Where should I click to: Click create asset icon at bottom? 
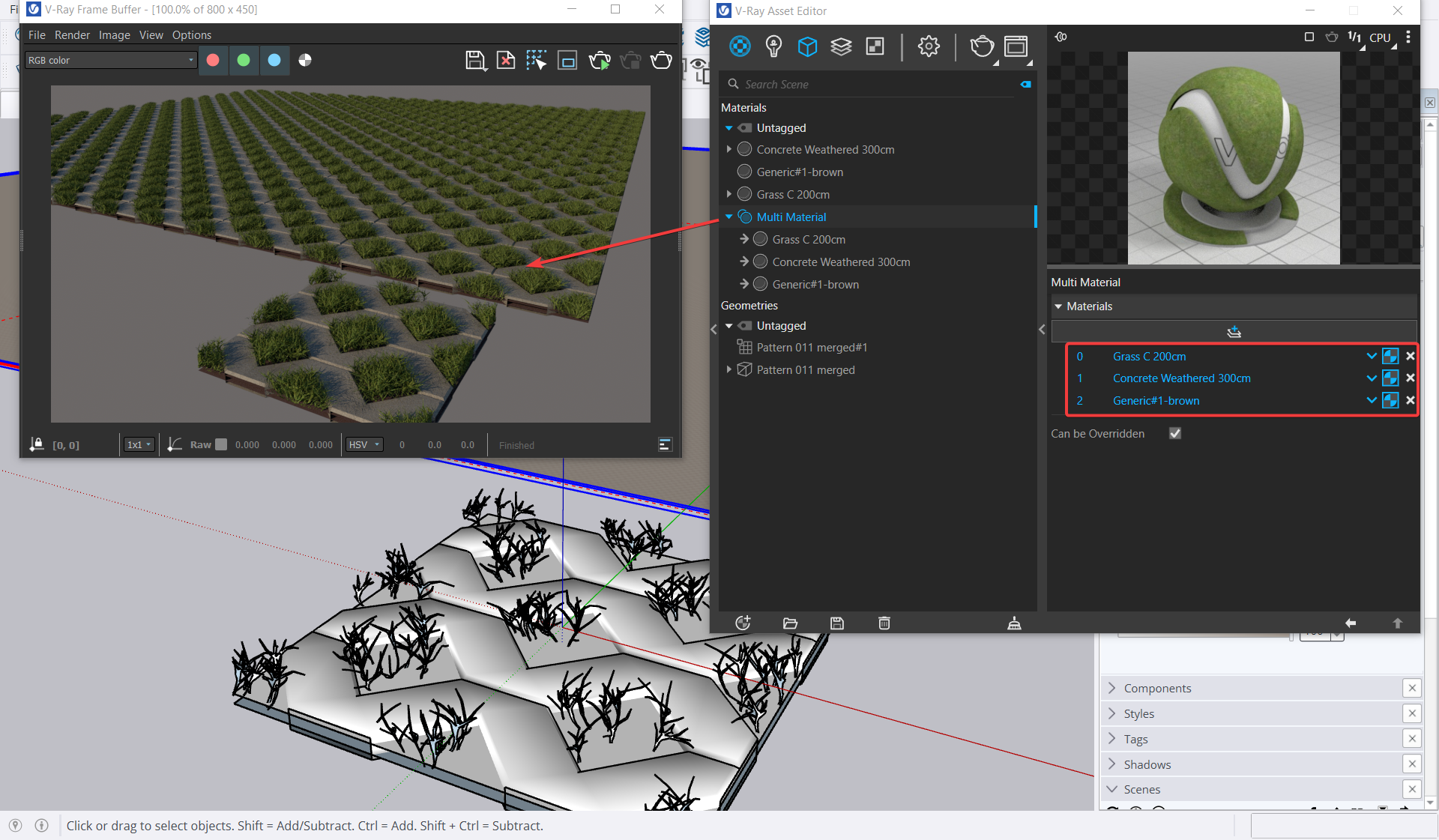(x=743, y=623)
